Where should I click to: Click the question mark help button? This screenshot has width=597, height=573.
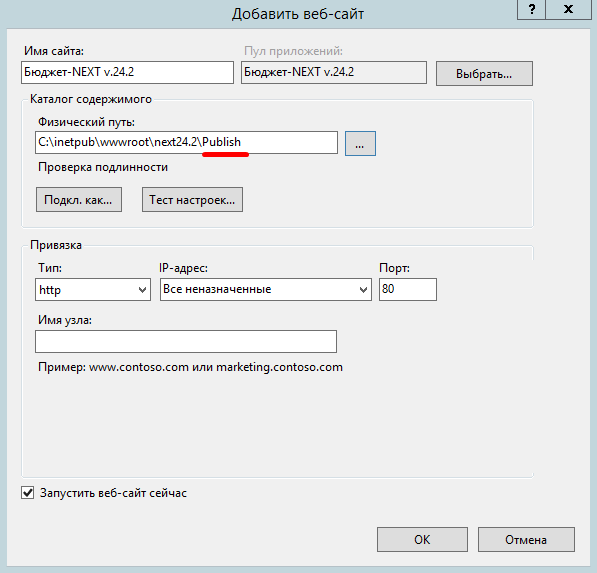pyautogui.click(x=532, y=9)
